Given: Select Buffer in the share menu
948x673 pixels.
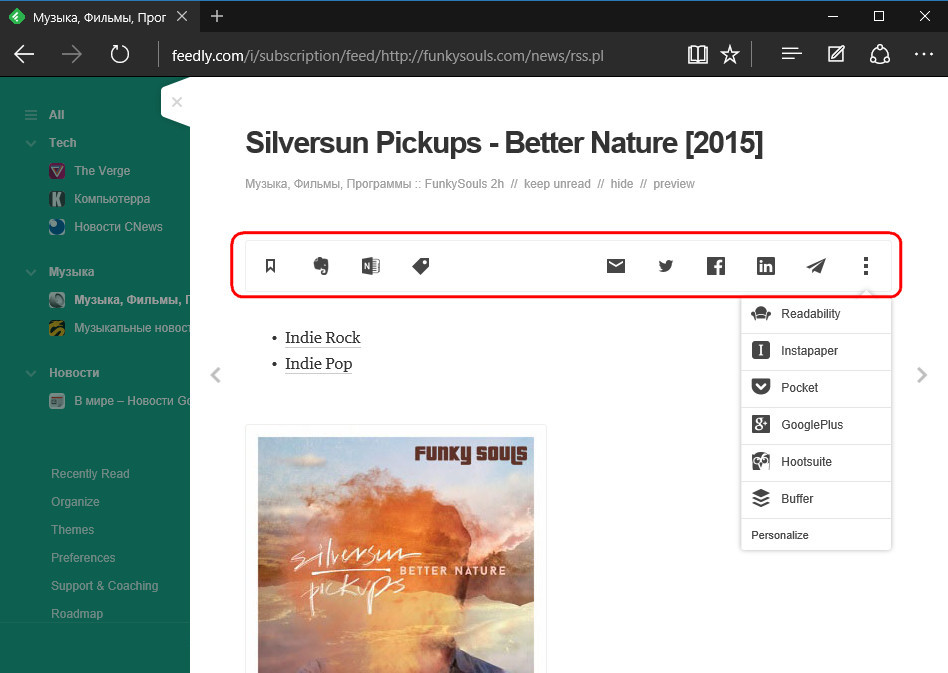Looking at the screenshot, I should click(816, 498).
